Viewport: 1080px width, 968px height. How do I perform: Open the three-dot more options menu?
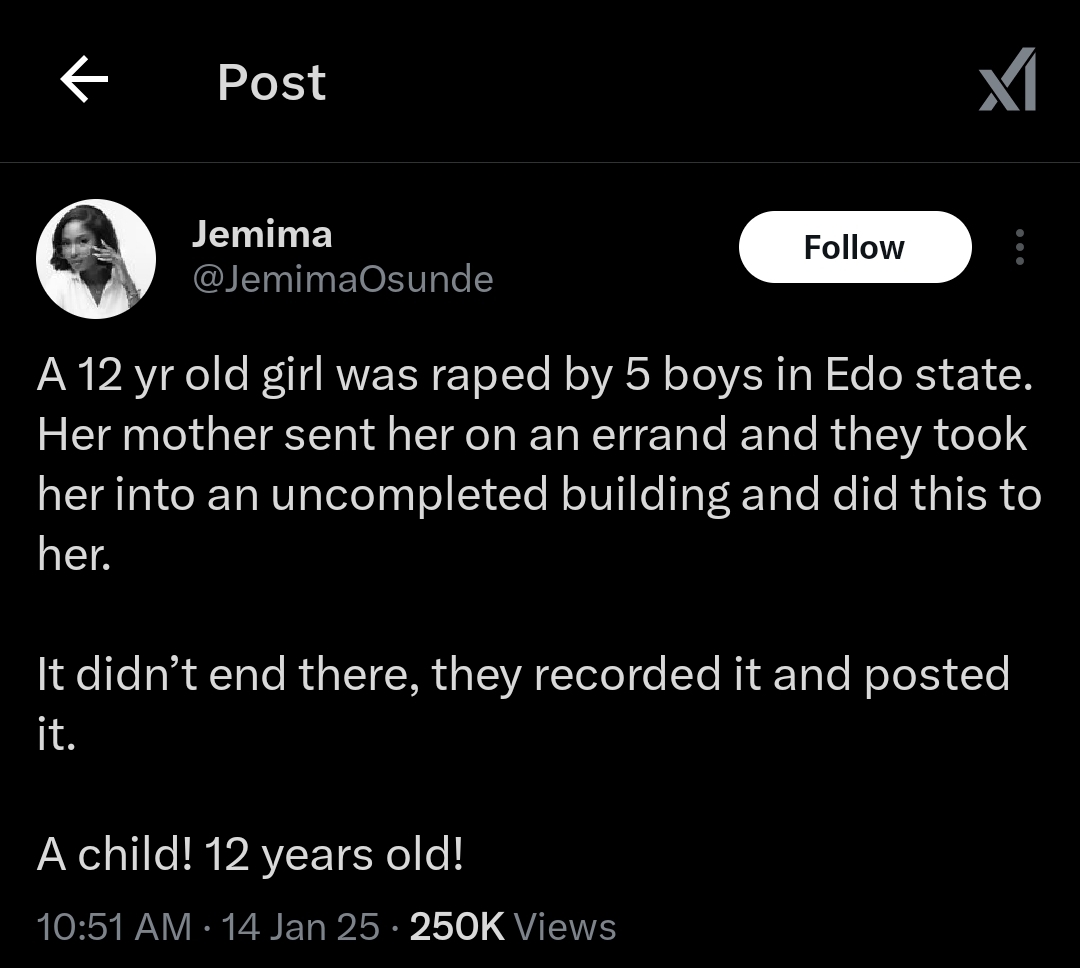(x=1019, y=247)
